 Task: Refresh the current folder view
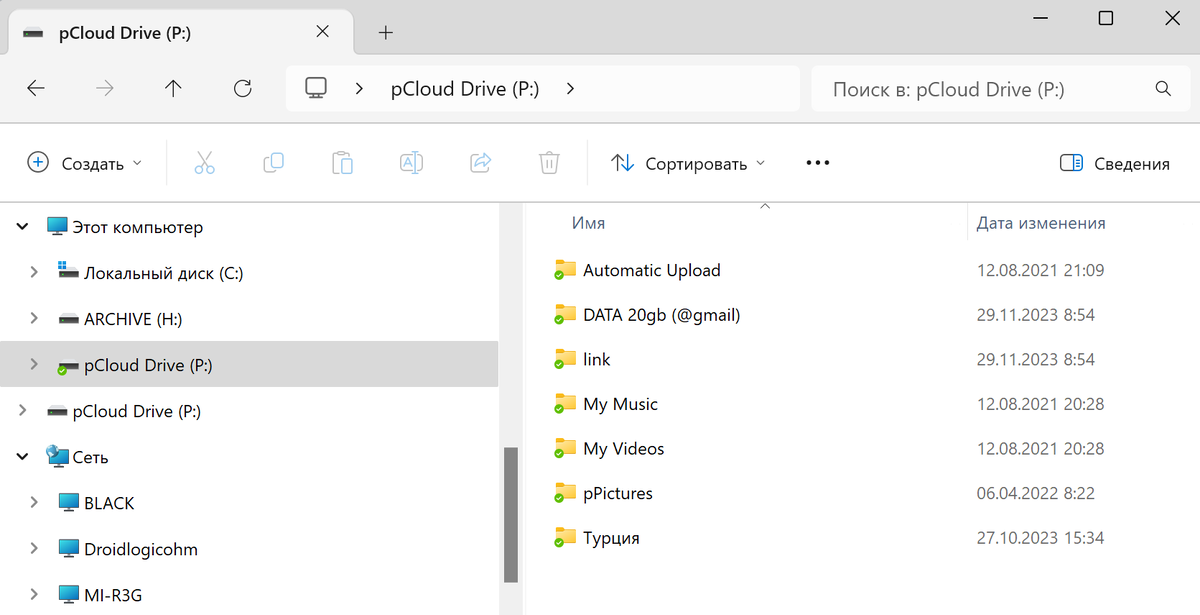click(x=242, y=88)
